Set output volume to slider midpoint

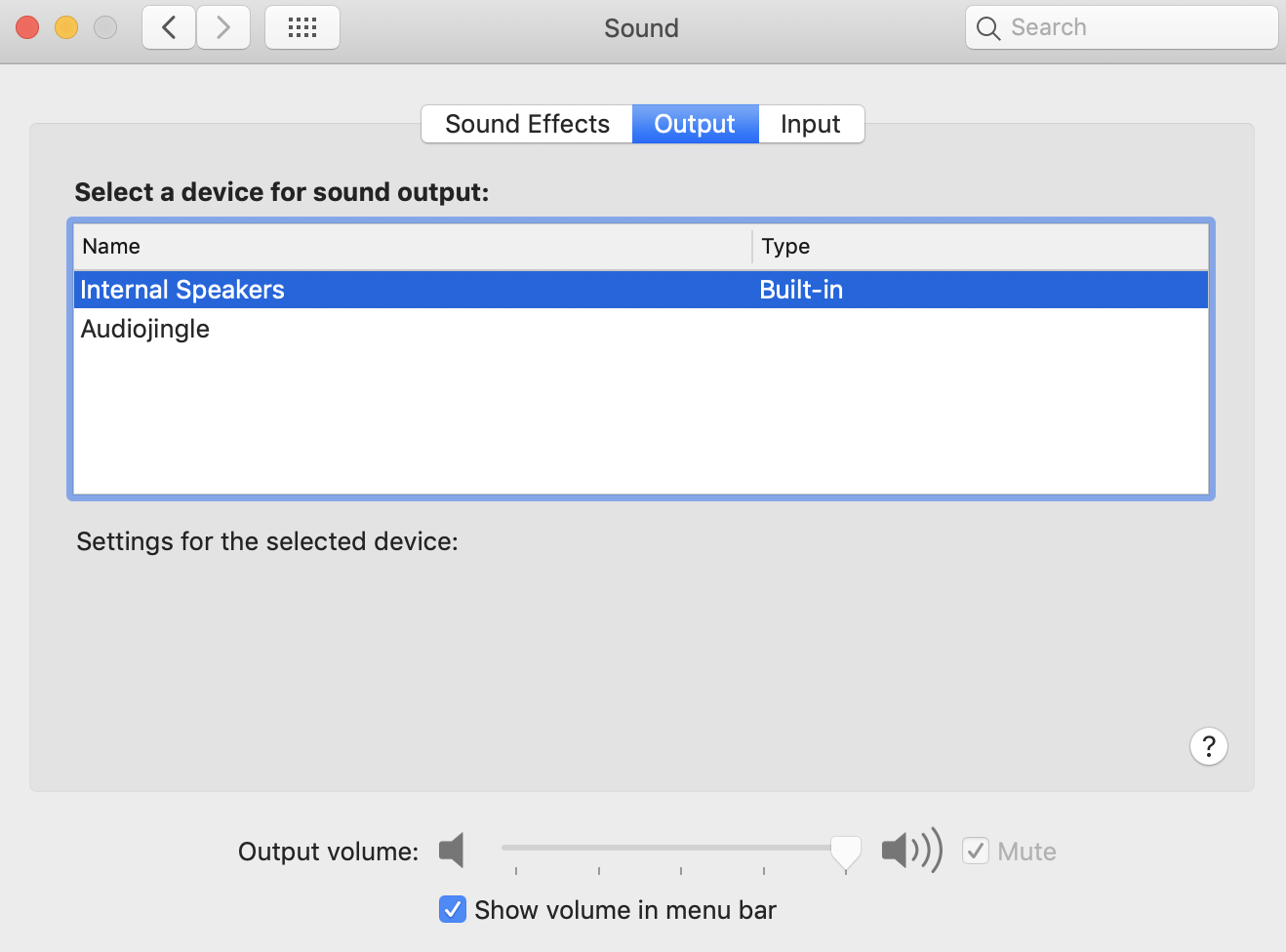click(673, 848)
